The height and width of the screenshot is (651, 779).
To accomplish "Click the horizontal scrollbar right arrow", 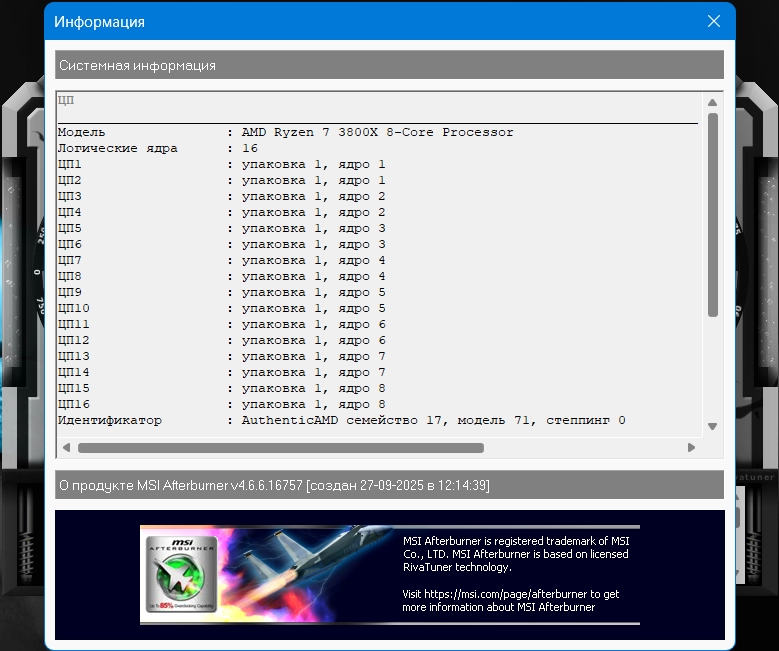I will click(x=691, y=448).
